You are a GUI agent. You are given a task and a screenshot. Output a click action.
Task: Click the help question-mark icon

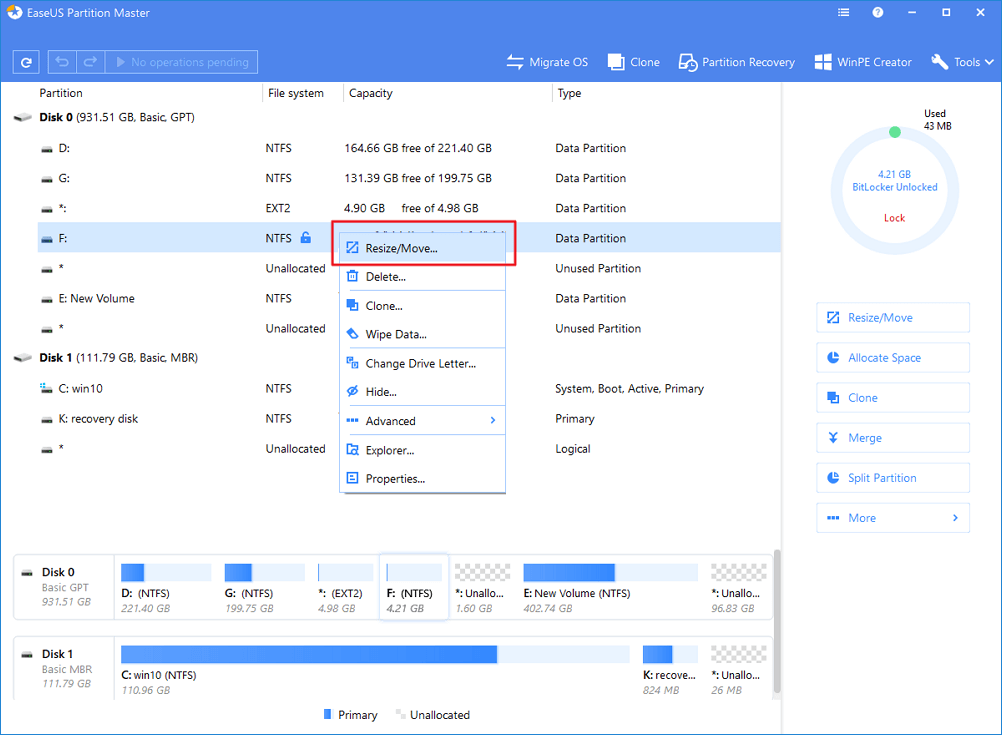(878, 12)
